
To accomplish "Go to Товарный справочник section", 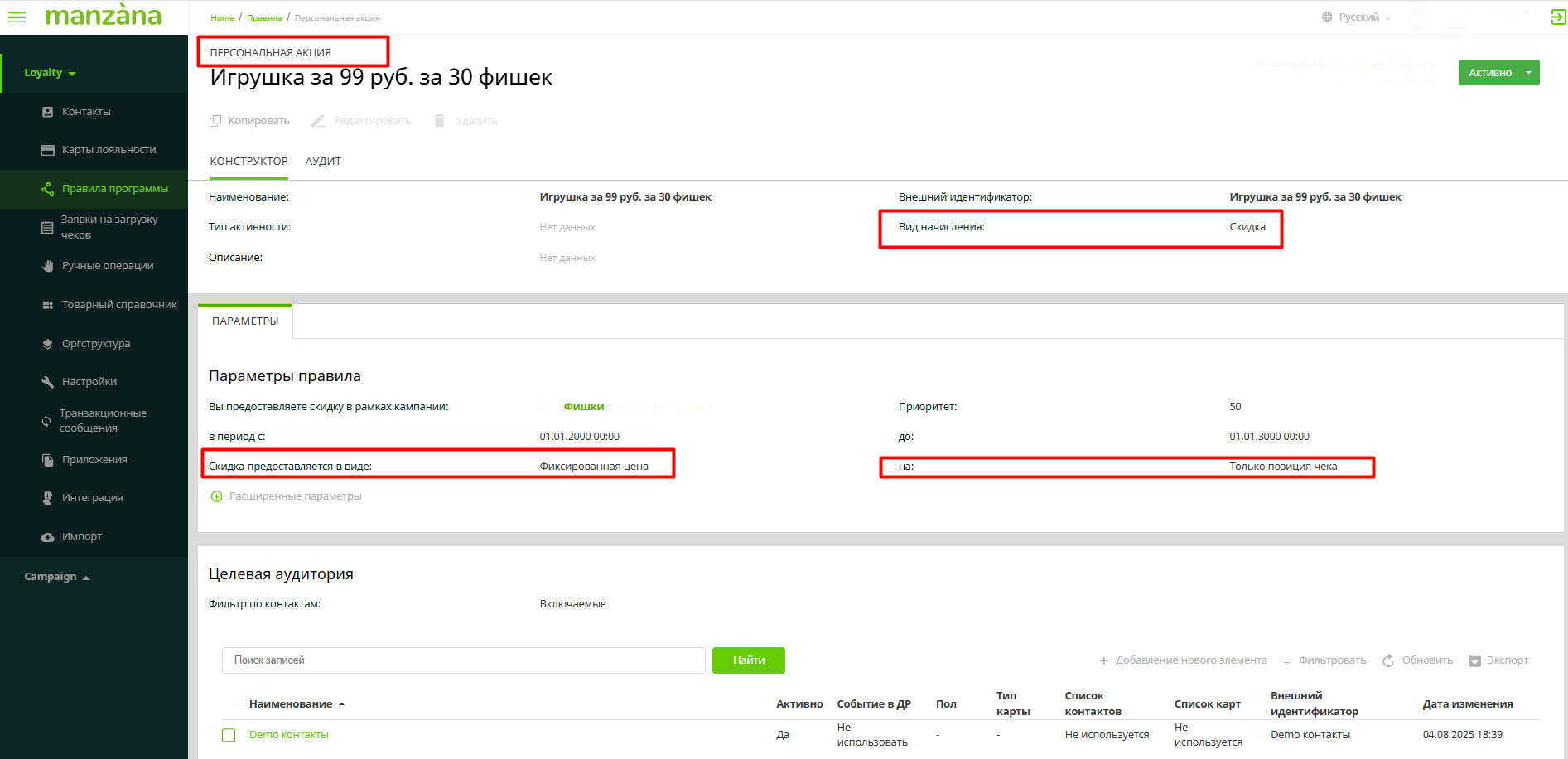I will tap(119, 305).
